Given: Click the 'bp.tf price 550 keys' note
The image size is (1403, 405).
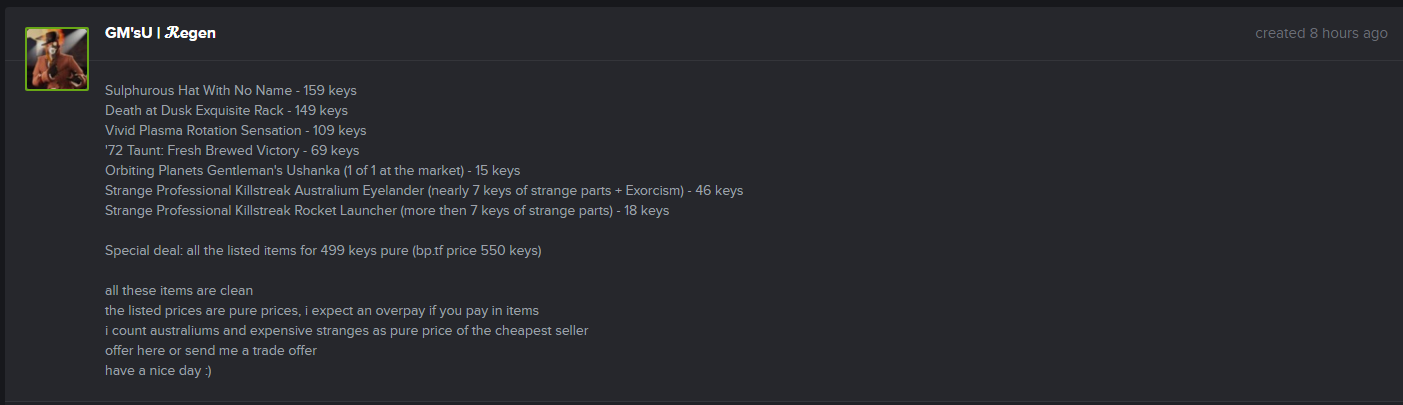Looking at the screenshot, I should [475, 251].
